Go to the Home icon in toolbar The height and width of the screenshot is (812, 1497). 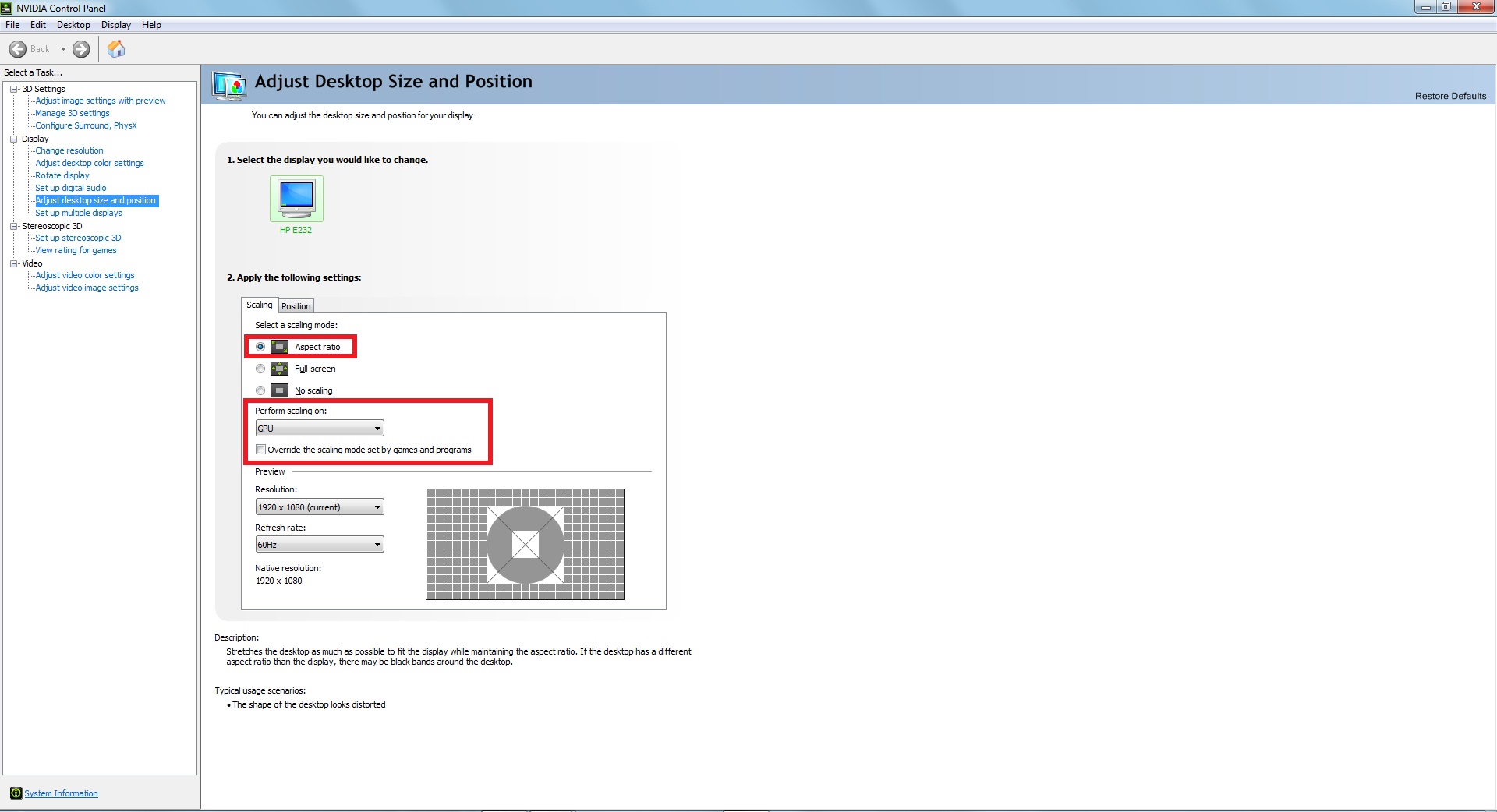click(x=116, y=49)
